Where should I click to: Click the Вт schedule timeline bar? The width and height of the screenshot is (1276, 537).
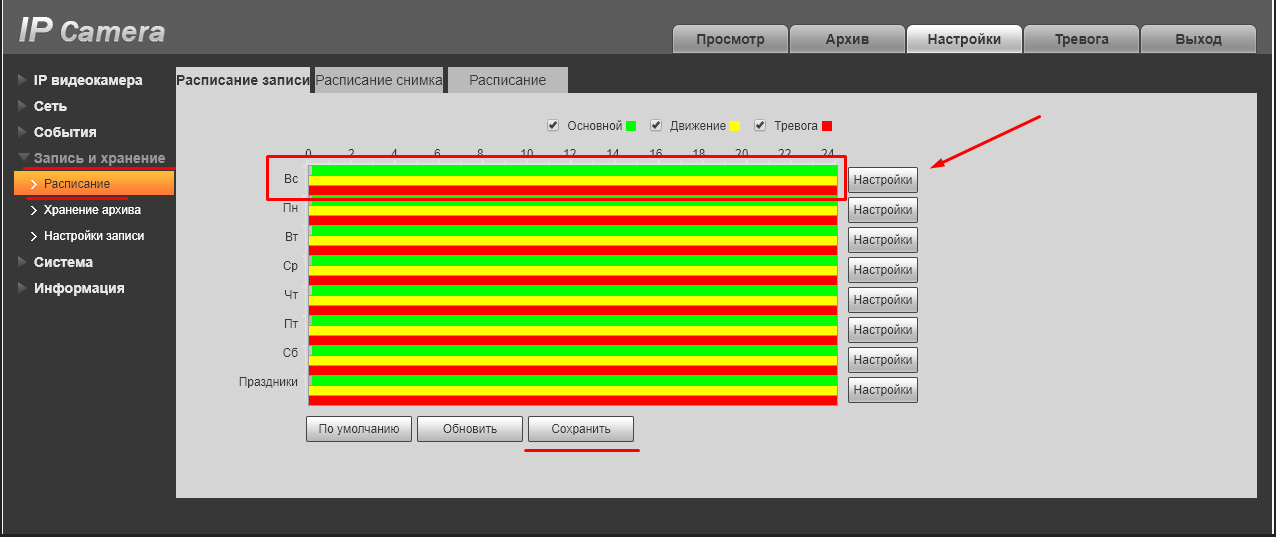(572, 240)
